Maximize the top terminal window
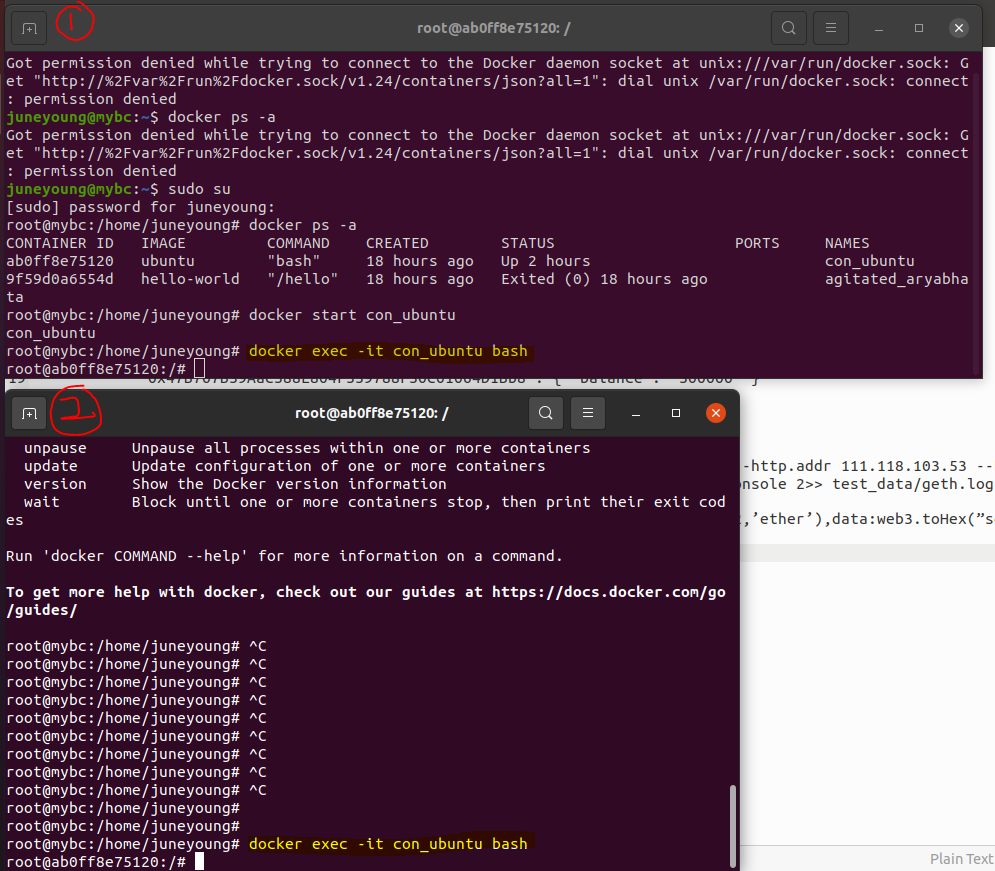The image size is (995, 871). click(919, 28)
